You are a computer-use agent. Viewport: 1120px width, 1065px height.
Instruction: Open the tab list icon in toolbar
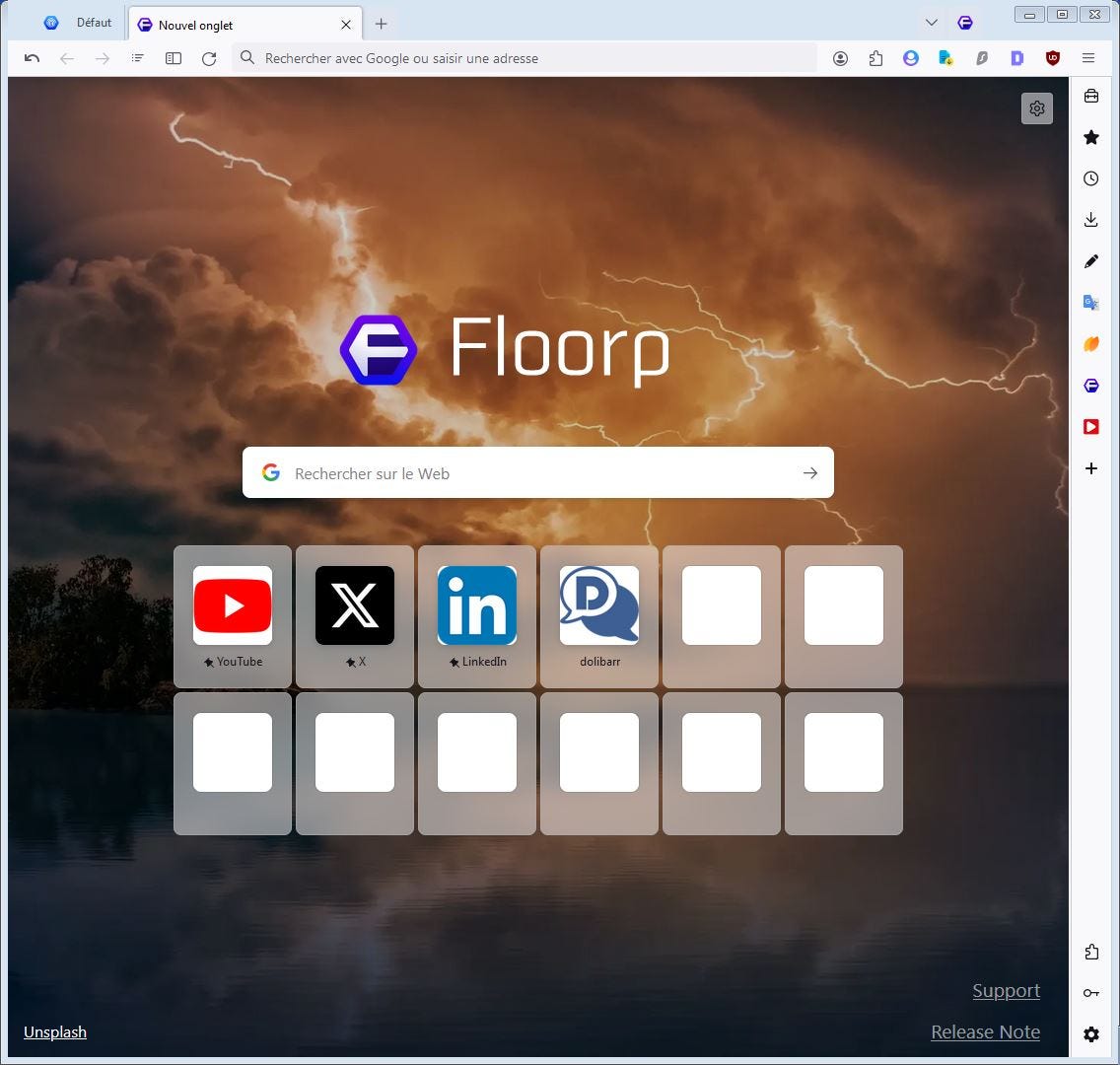[x=138, y=58]
